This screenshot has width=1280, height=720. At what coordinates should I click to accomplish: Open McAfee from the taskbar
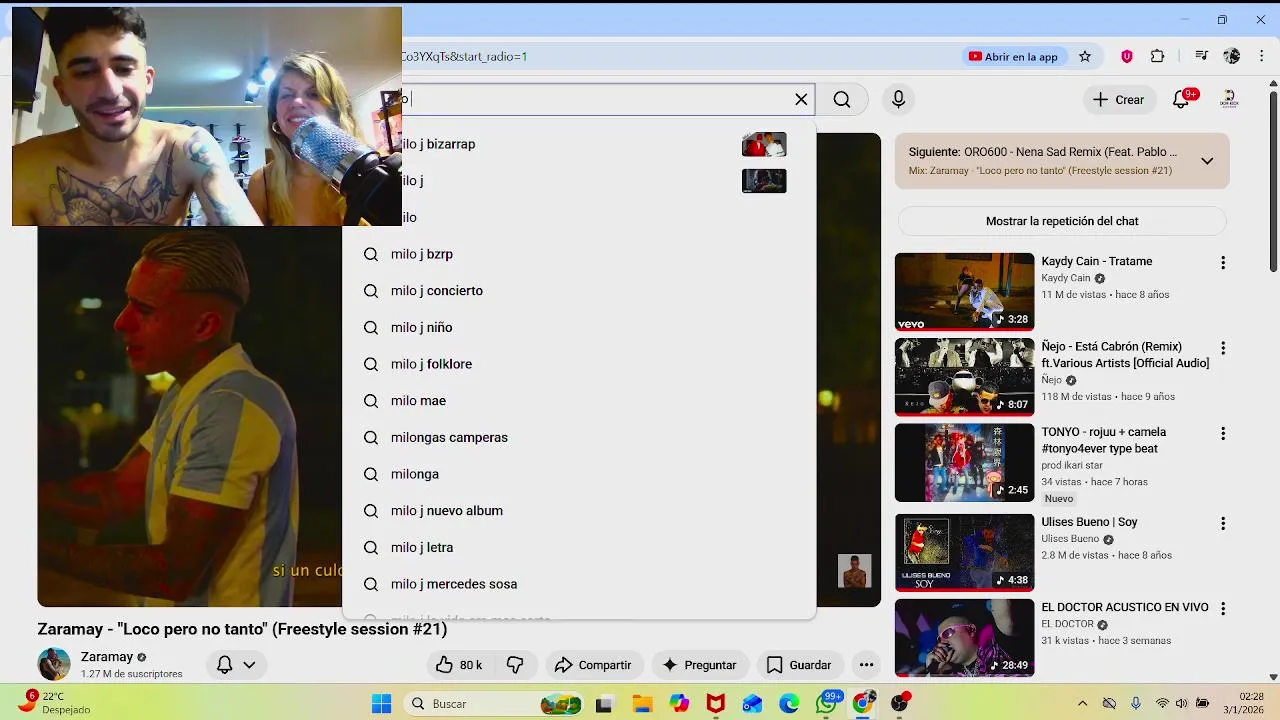pyautogui.click(x=715, y=704)
